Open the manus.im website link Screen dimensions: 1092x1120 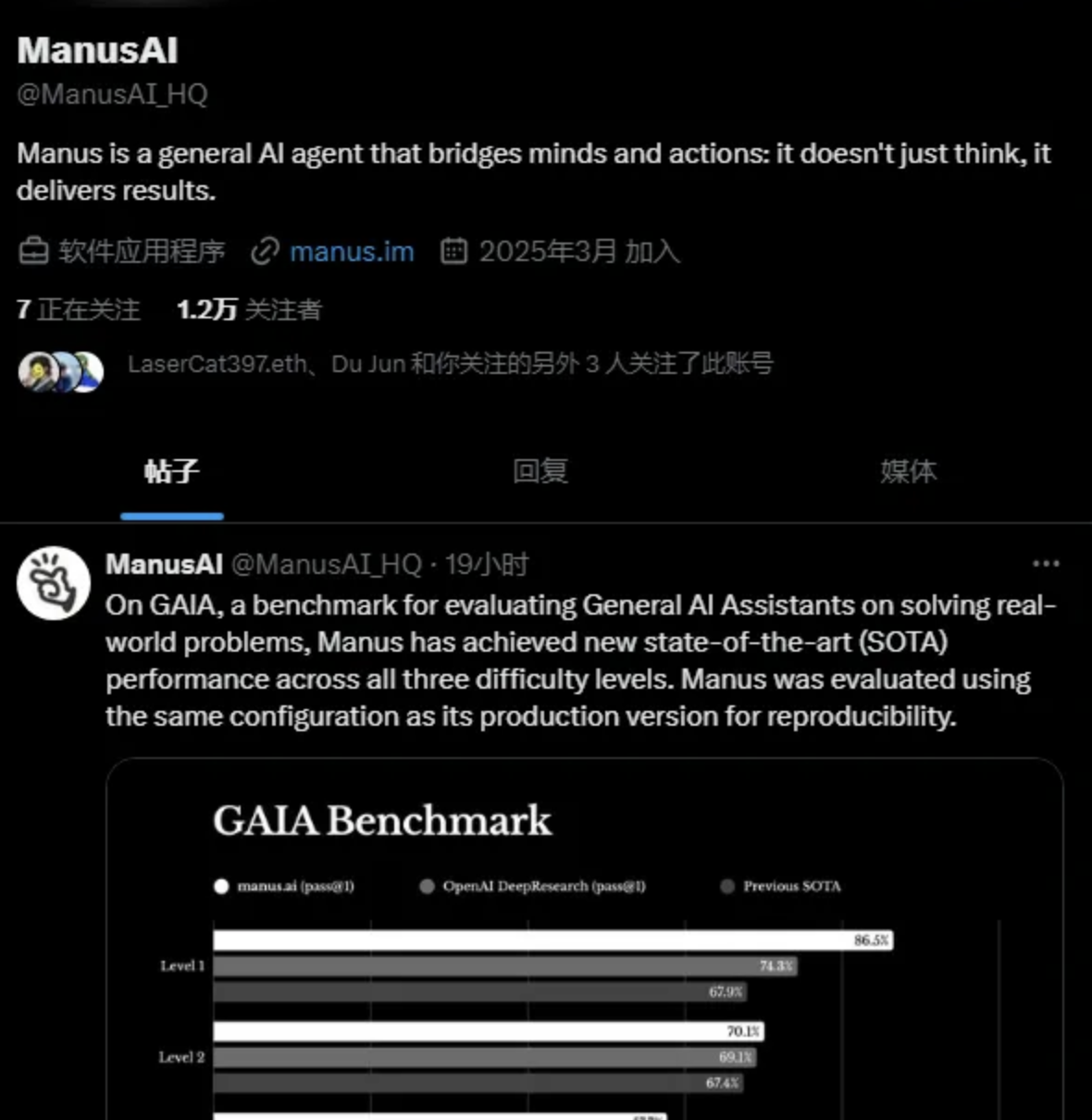coord(351,251)
